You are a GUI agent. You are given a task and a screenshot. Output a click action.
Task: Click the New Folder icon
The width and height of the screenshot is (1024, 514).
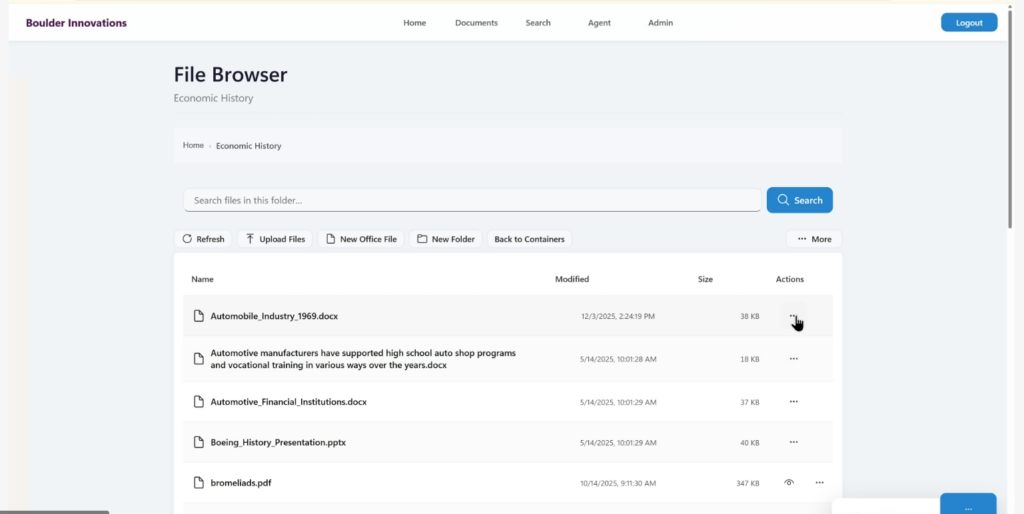[422, 239]
